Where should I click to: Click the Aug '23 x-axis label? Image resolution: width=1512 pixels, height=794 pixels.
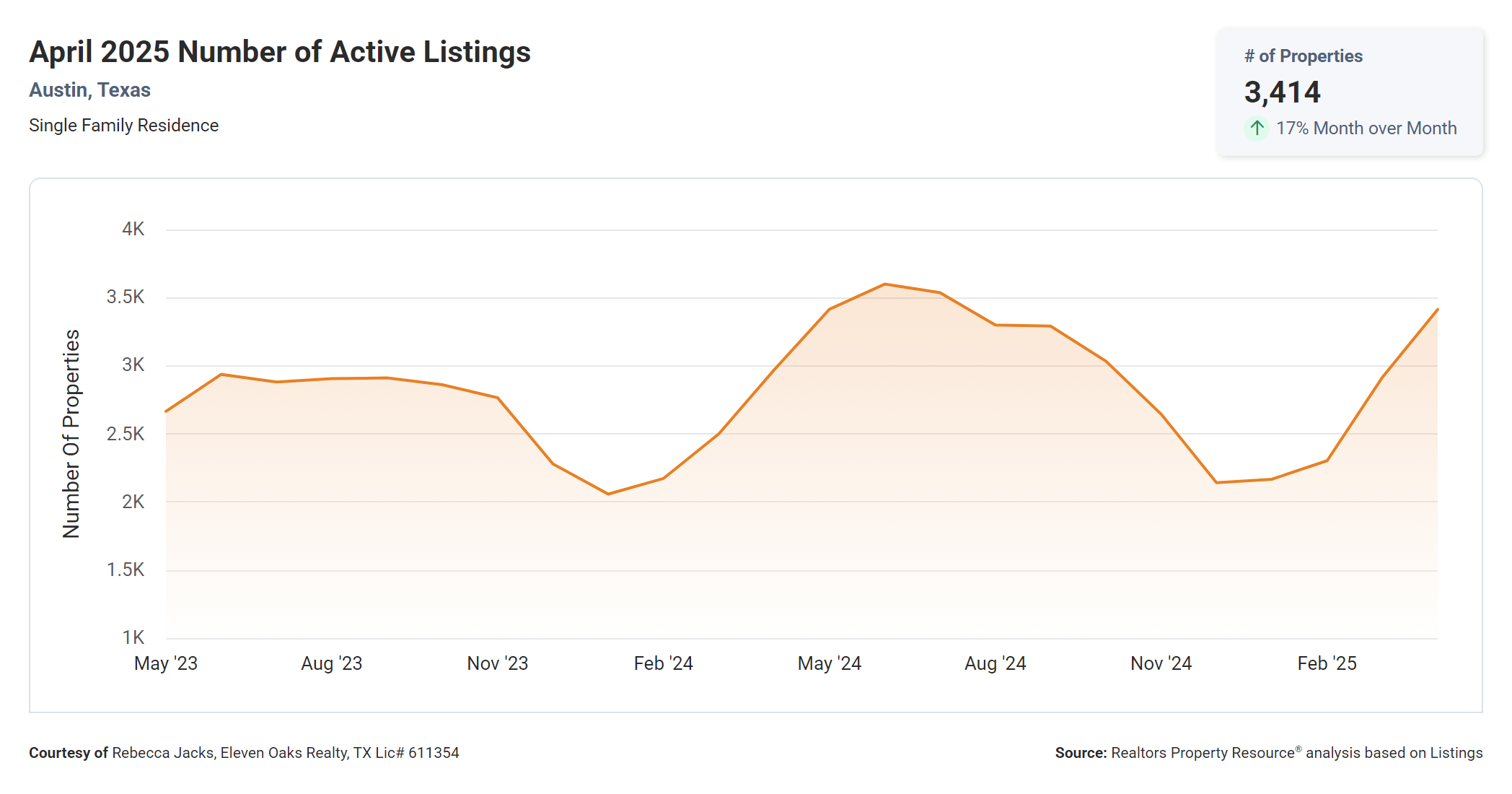point(331,663)
